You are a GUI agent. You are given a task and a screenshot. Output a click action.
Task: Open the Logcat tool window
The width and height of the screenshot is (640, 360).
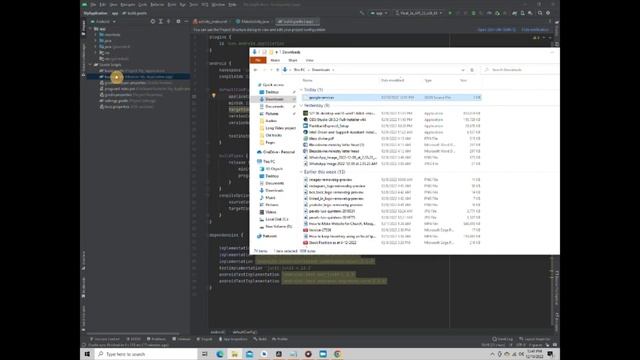204,339
